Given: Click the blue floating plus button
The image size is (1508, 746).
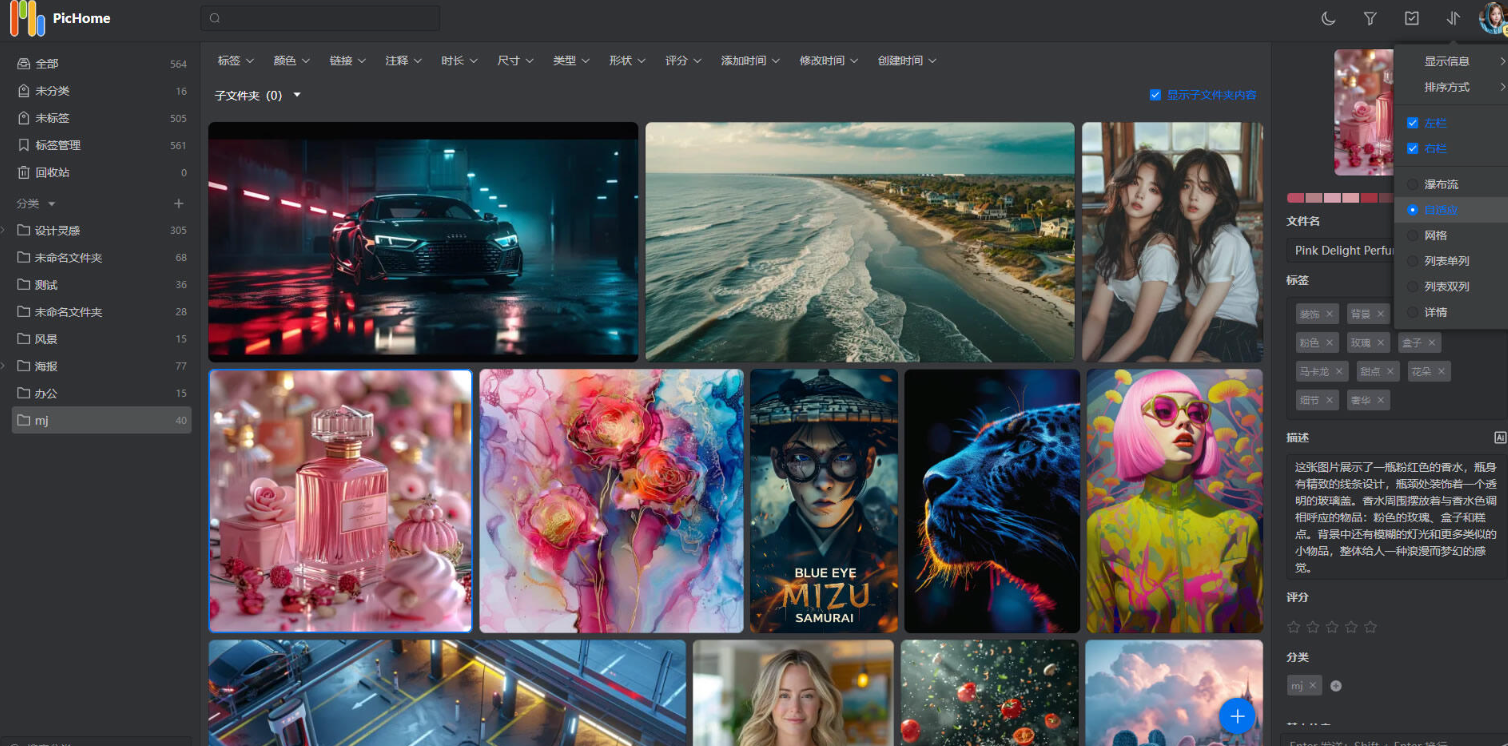Looking at the screenshot, I should (x=1237, y=716).
